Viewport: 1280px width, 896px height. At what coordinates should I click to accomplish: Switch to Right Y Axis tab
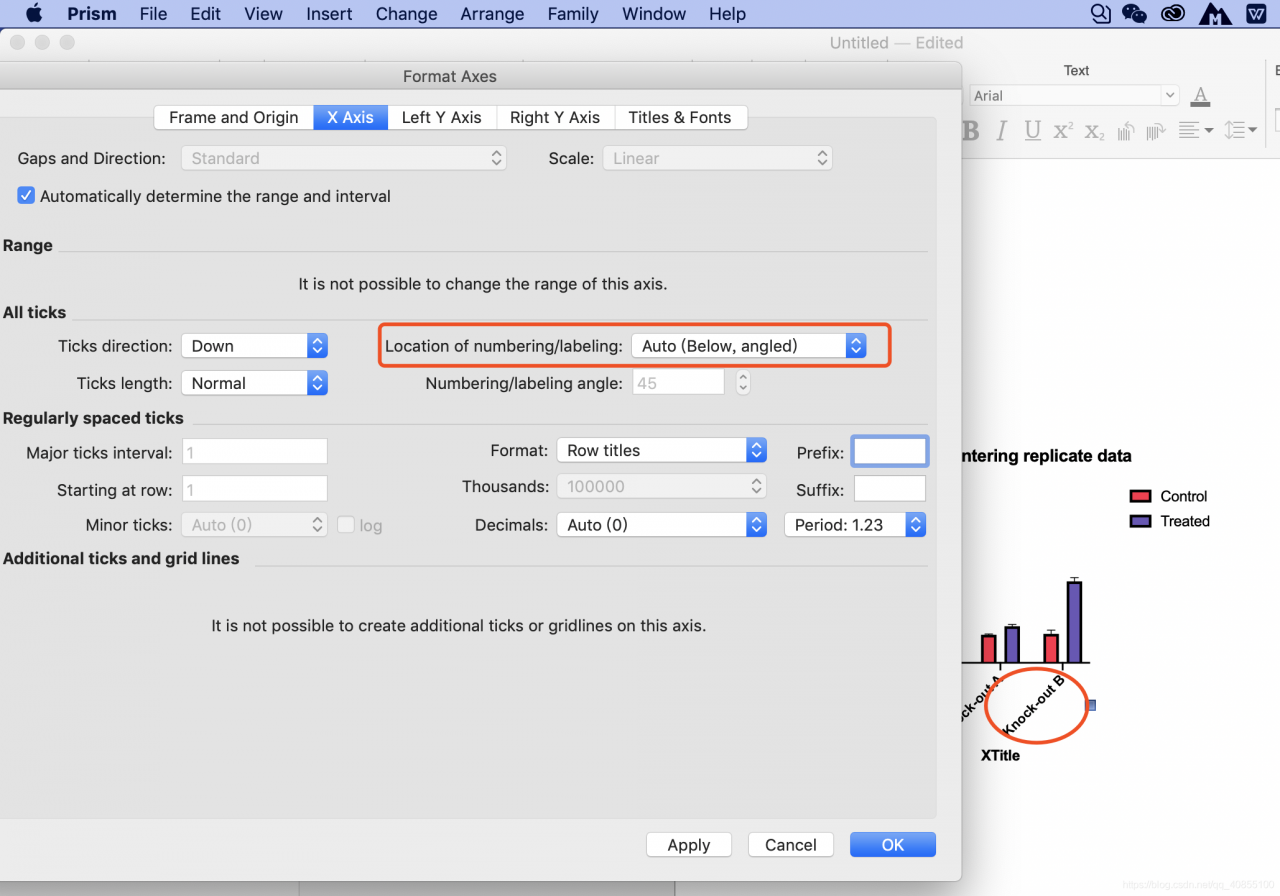(555, 117)
